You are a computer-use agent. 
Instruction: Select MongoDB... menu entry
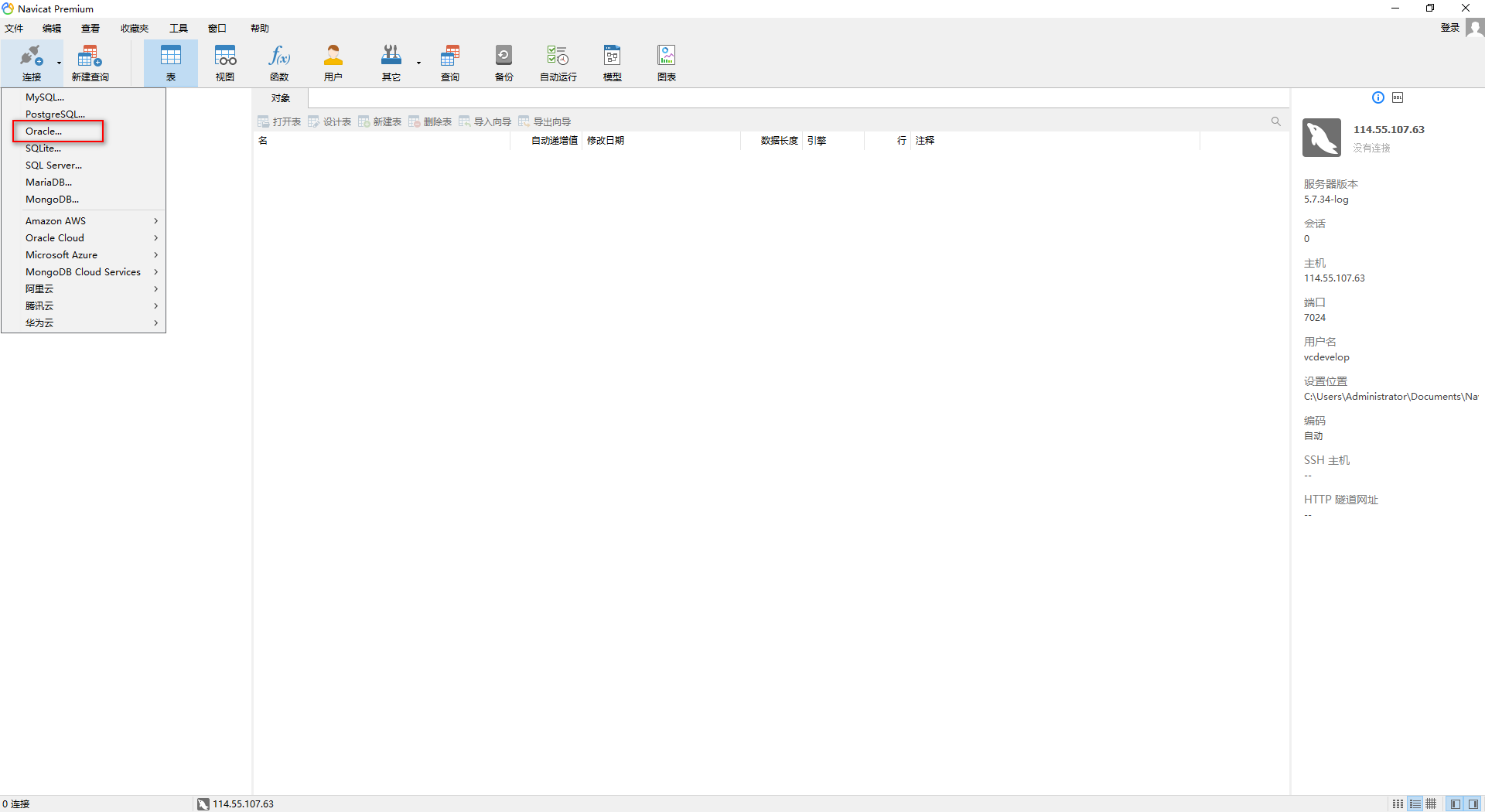tap(84, 200)
